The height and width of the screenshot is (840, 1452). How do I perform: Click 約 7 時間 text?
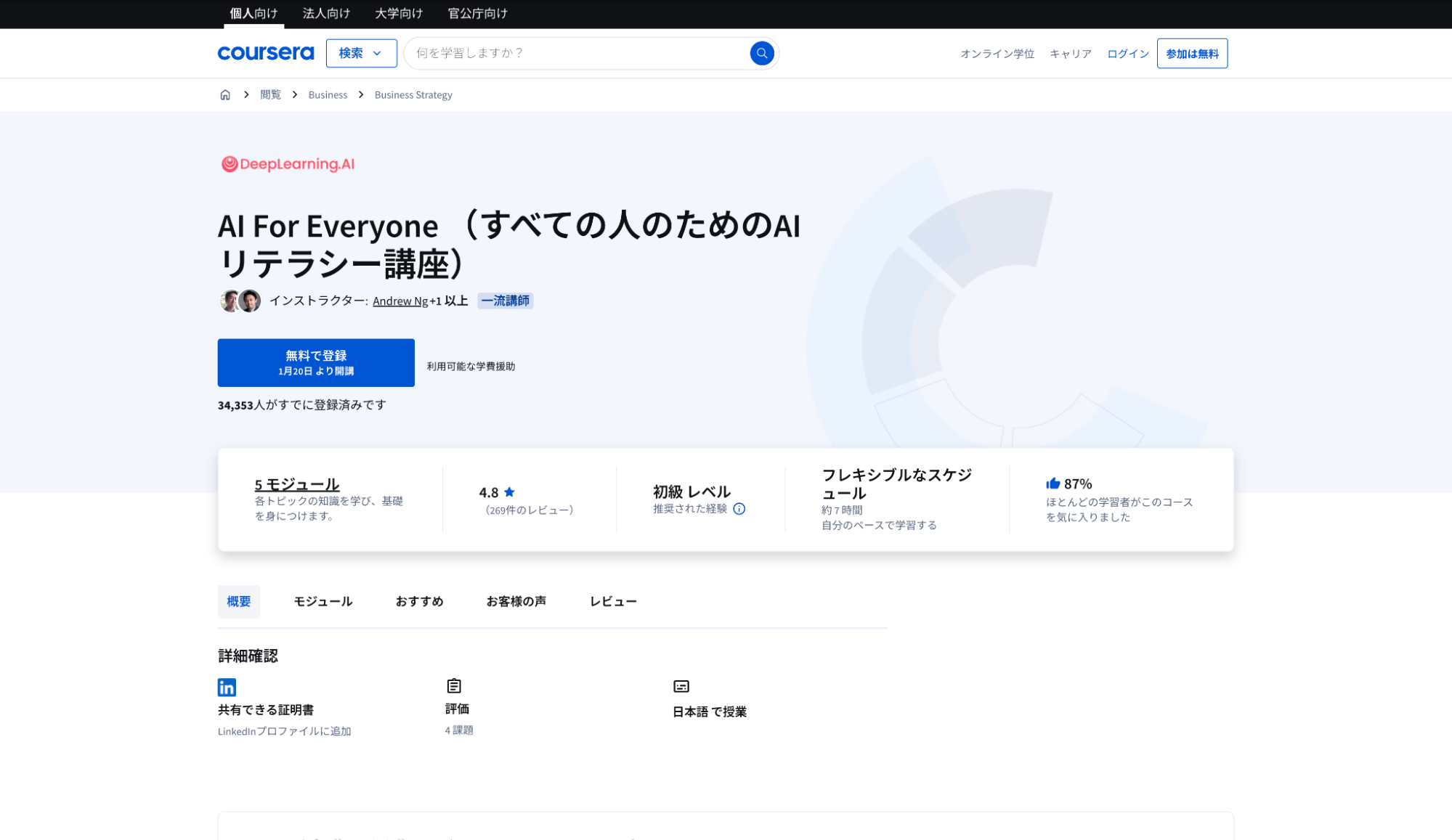[x=842, y=510]
